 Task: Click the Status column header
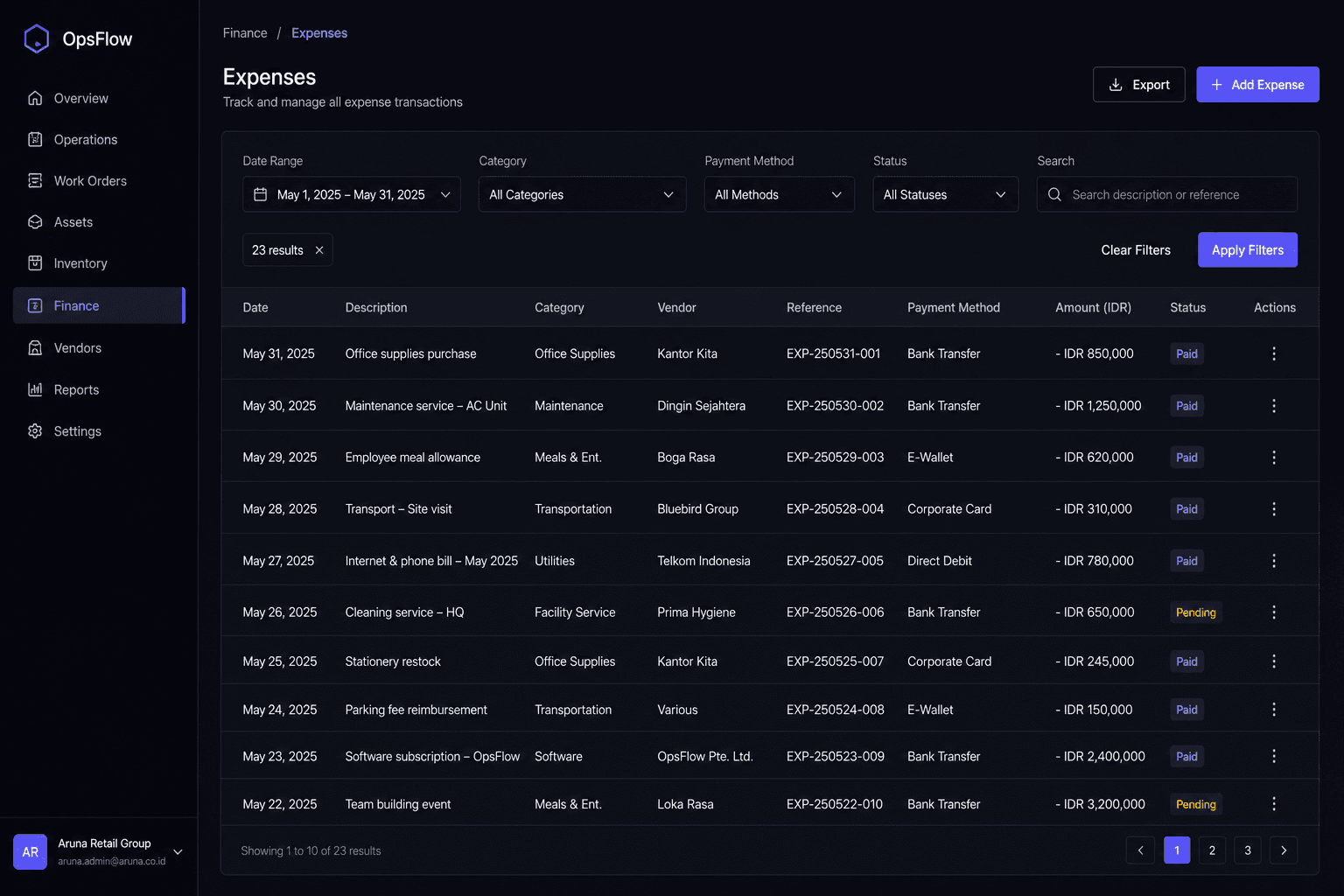pos(1187,307)
